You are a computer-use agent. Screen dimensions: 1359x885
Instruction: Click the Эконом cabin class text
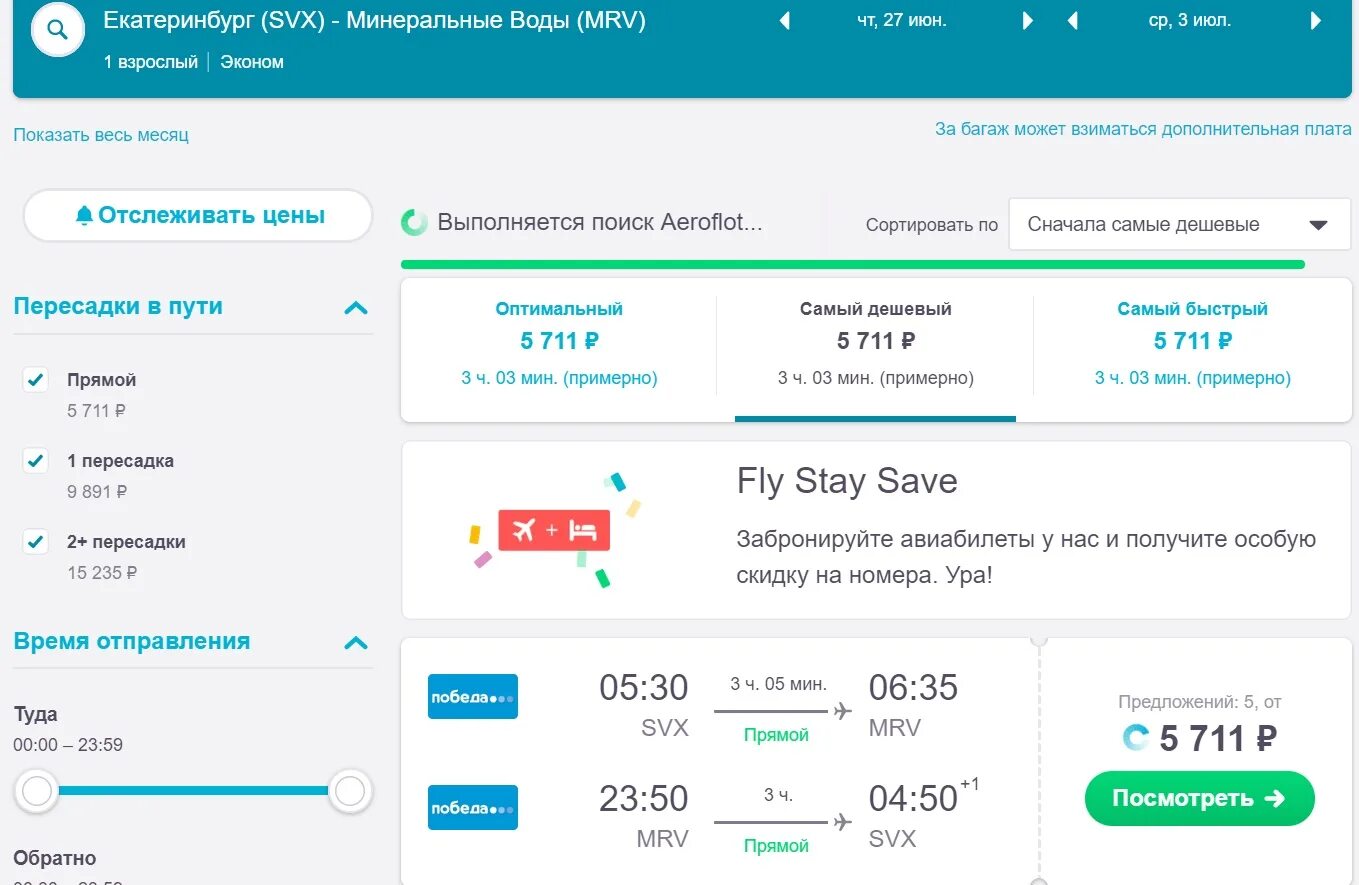(x=252, y=62)
